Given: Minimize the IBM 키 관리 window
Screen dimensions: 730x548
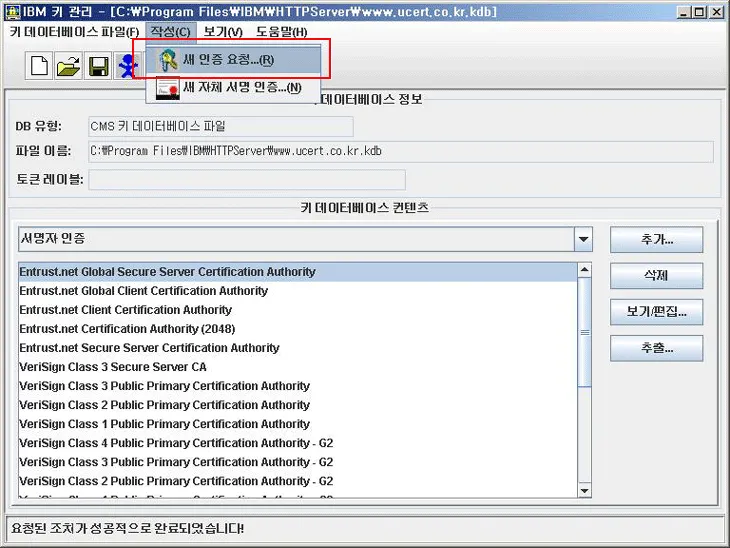Looking at the screenshot, I should pos(683,12).
